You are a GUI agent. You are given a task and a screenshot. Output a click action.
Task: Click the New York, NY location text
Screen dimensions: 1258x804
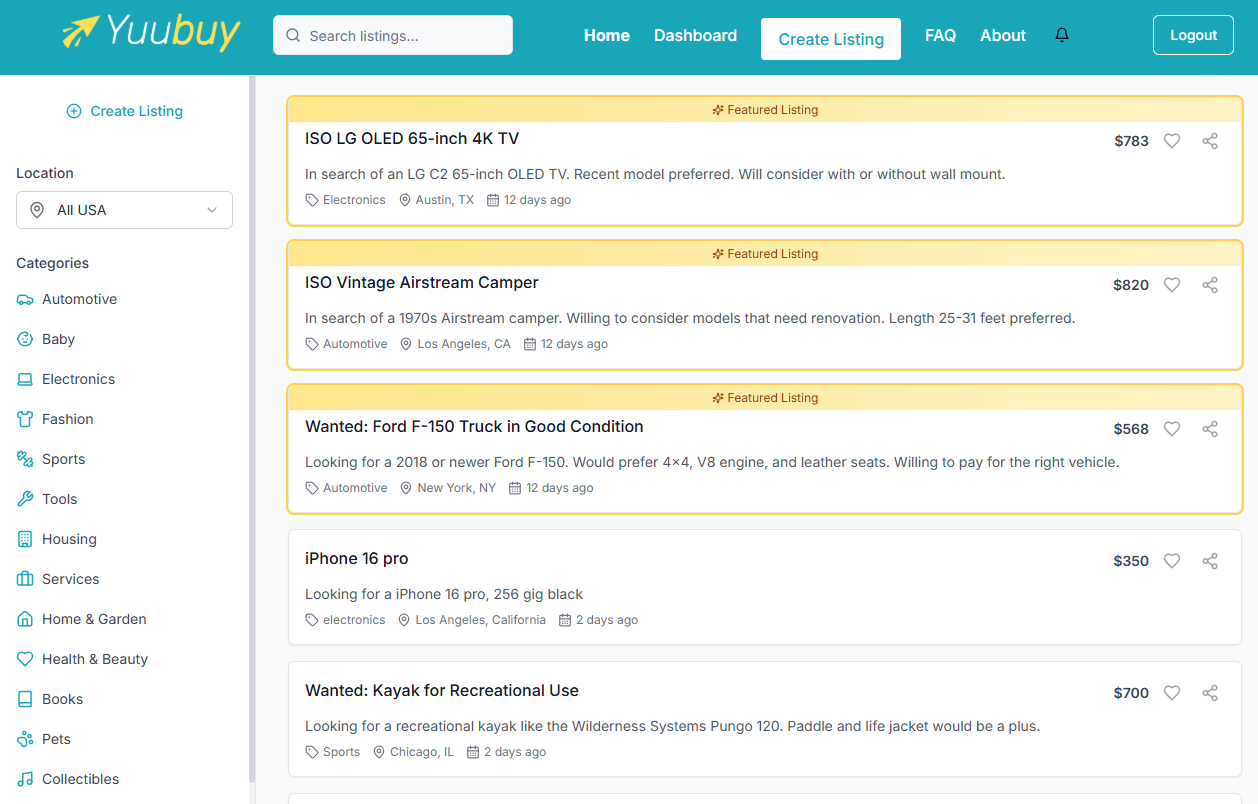point(457,488)
